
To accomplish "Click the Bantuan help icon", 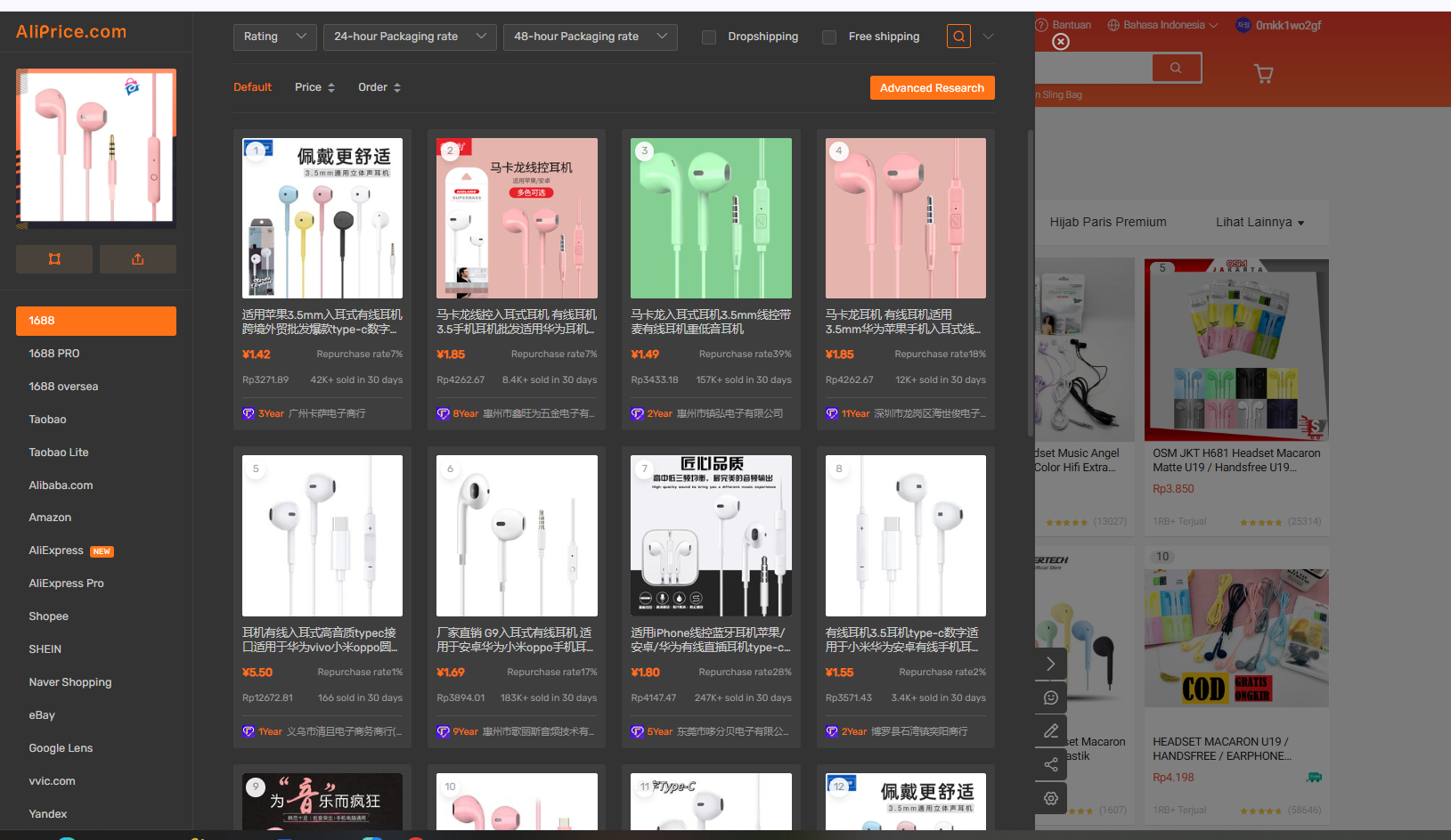I will pyautogui.click(x=1041, y=25).
